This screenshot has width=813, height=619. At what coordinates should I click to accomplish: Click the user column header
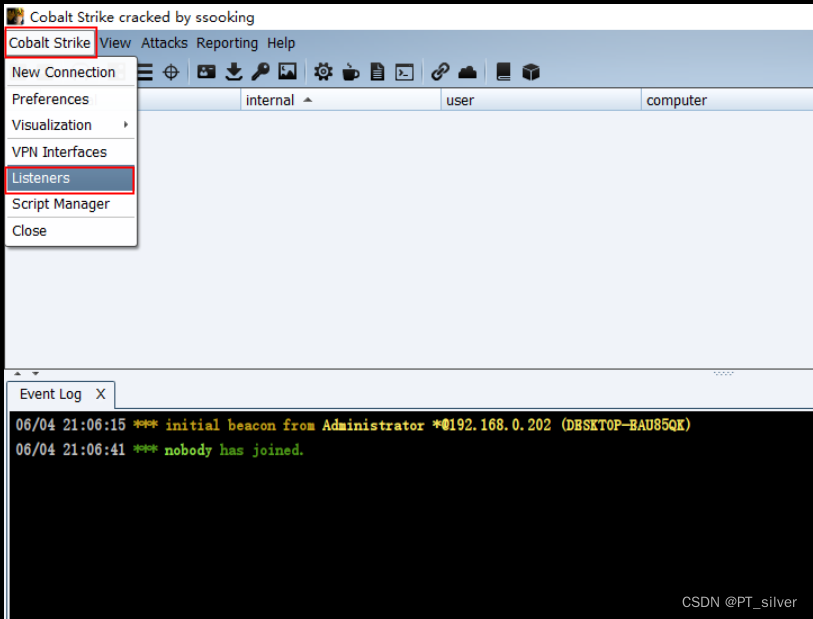pyautogui.click(x=541, y=100)
